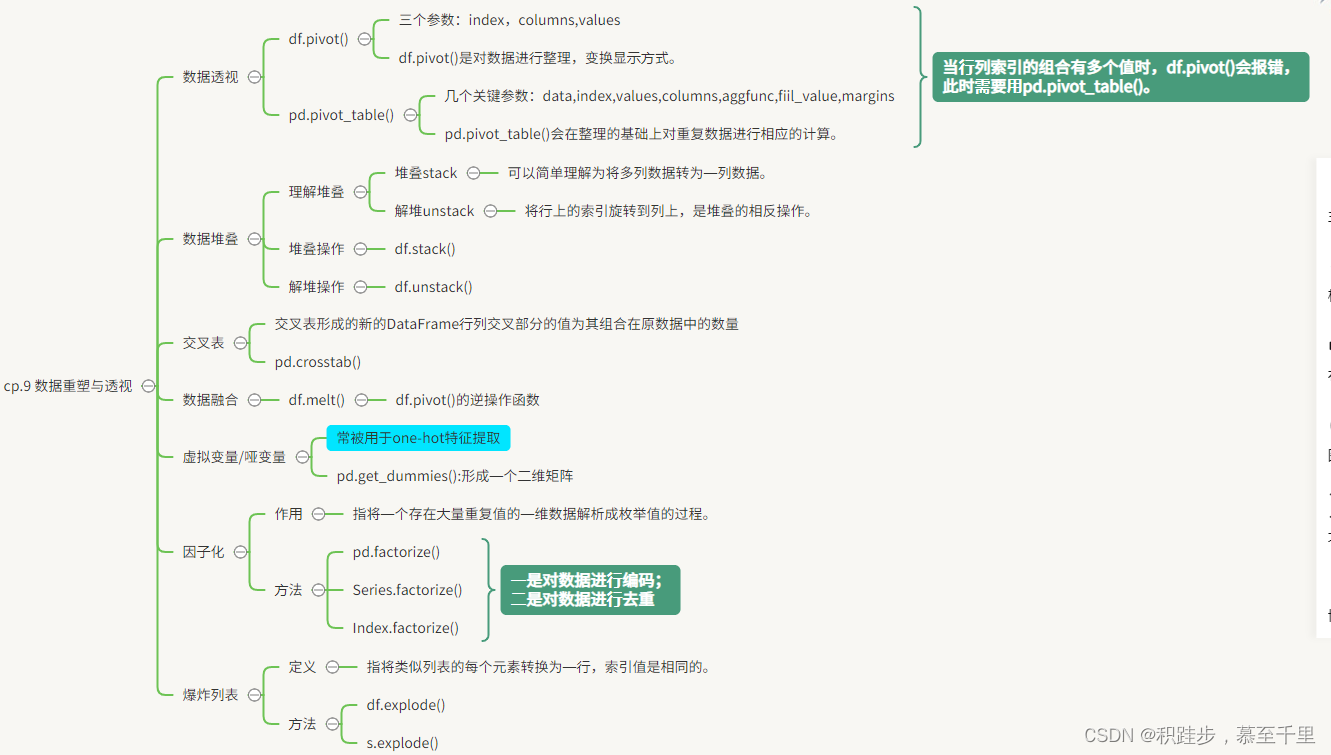Collapse the cp.9 数据重塑与透视 root node
This screenshot has height=755, width=1331.
click(x=148, y=386)
